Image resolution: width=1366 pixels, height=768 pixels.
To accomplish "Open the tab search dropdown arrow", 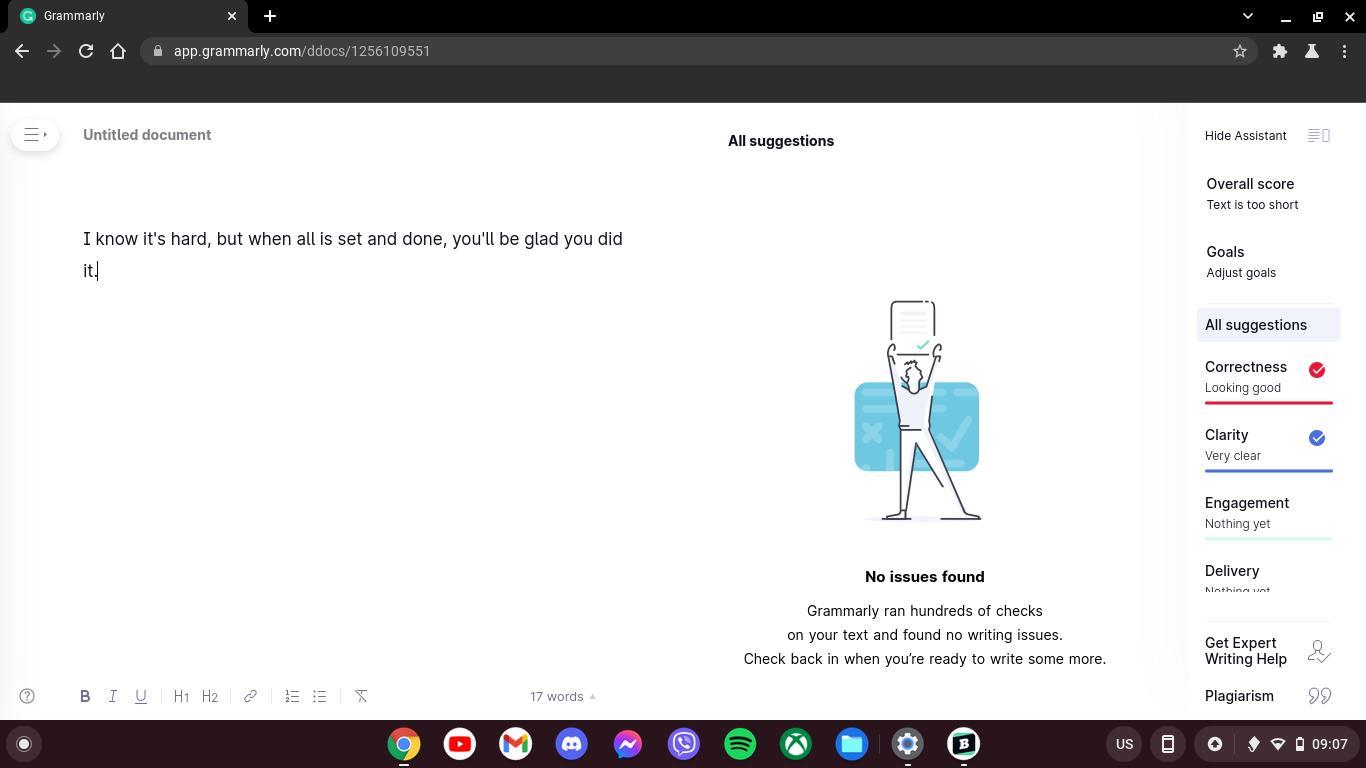I will [1247, 16].
